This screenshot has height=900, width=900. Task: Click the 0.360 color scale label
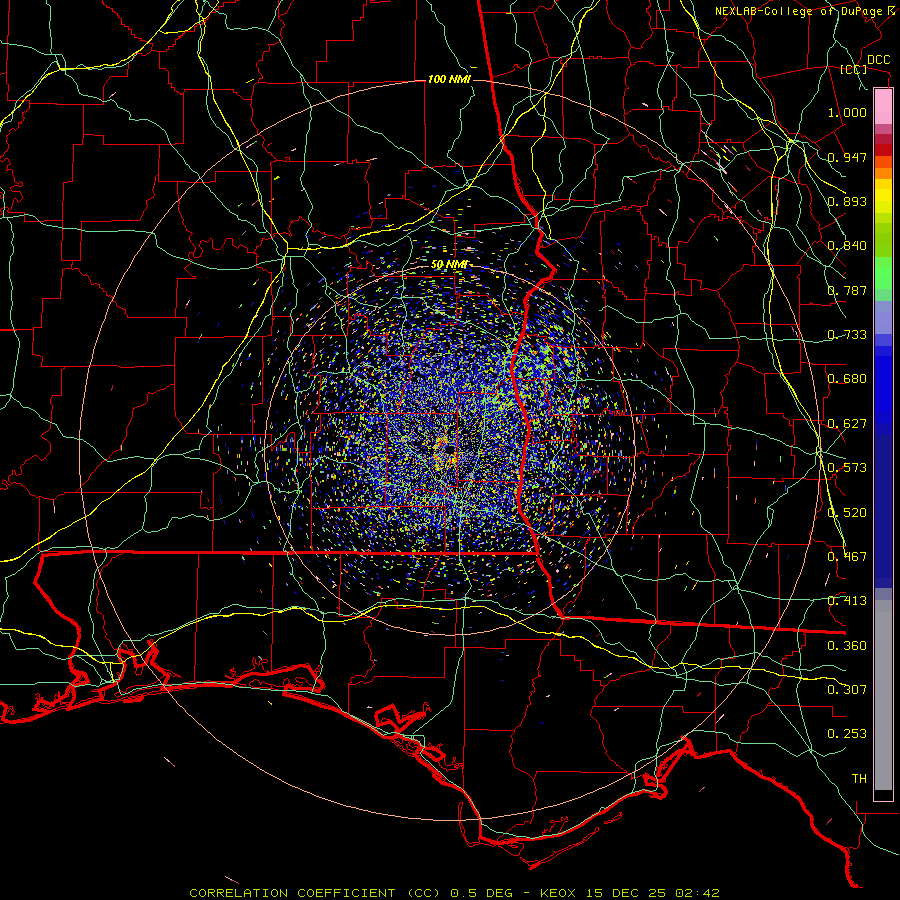847,646
